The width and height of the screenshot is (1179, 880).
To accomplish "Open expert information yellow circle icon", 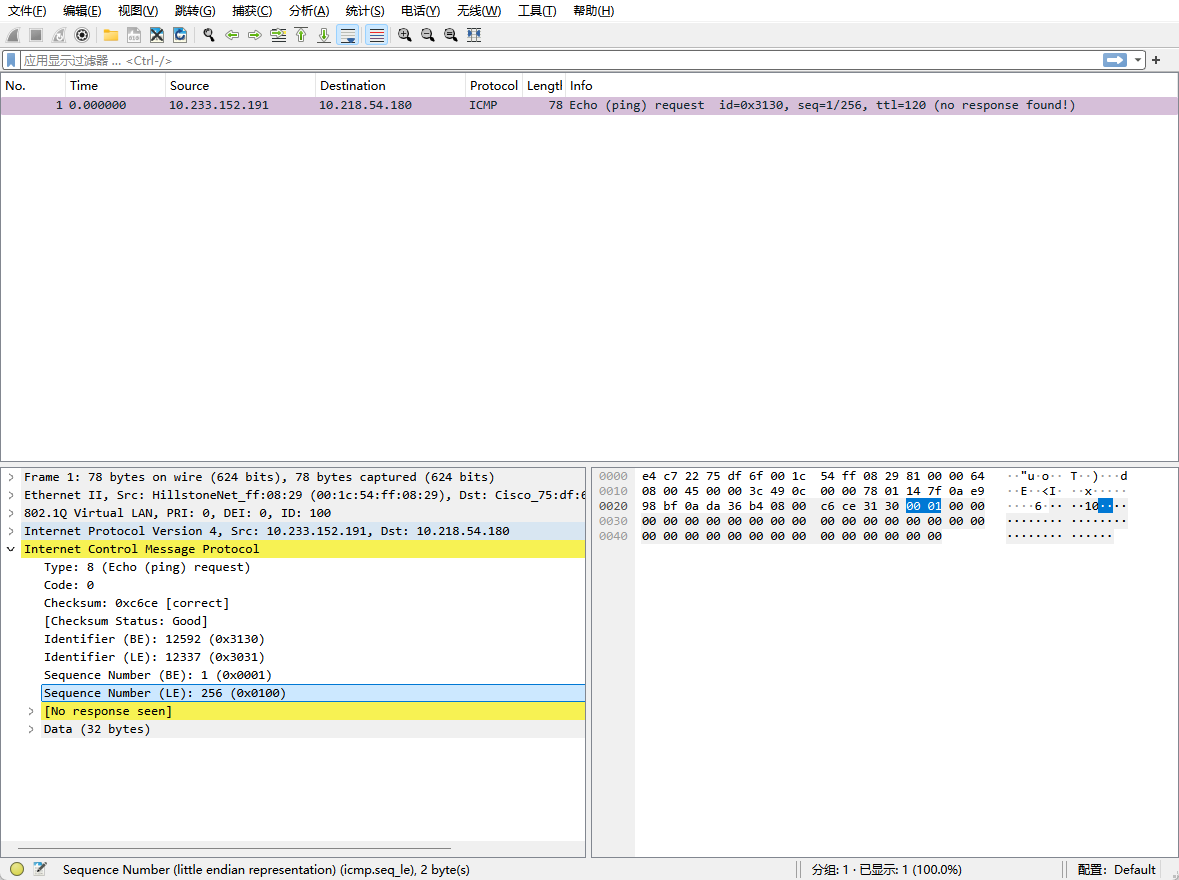I will coord(17,869).
